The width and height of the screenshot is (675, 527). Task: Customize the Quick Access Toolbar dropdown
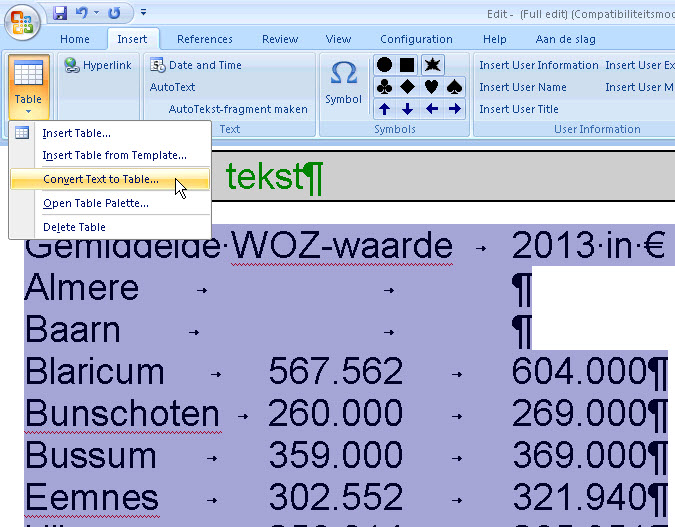click(x=143, y=12)
